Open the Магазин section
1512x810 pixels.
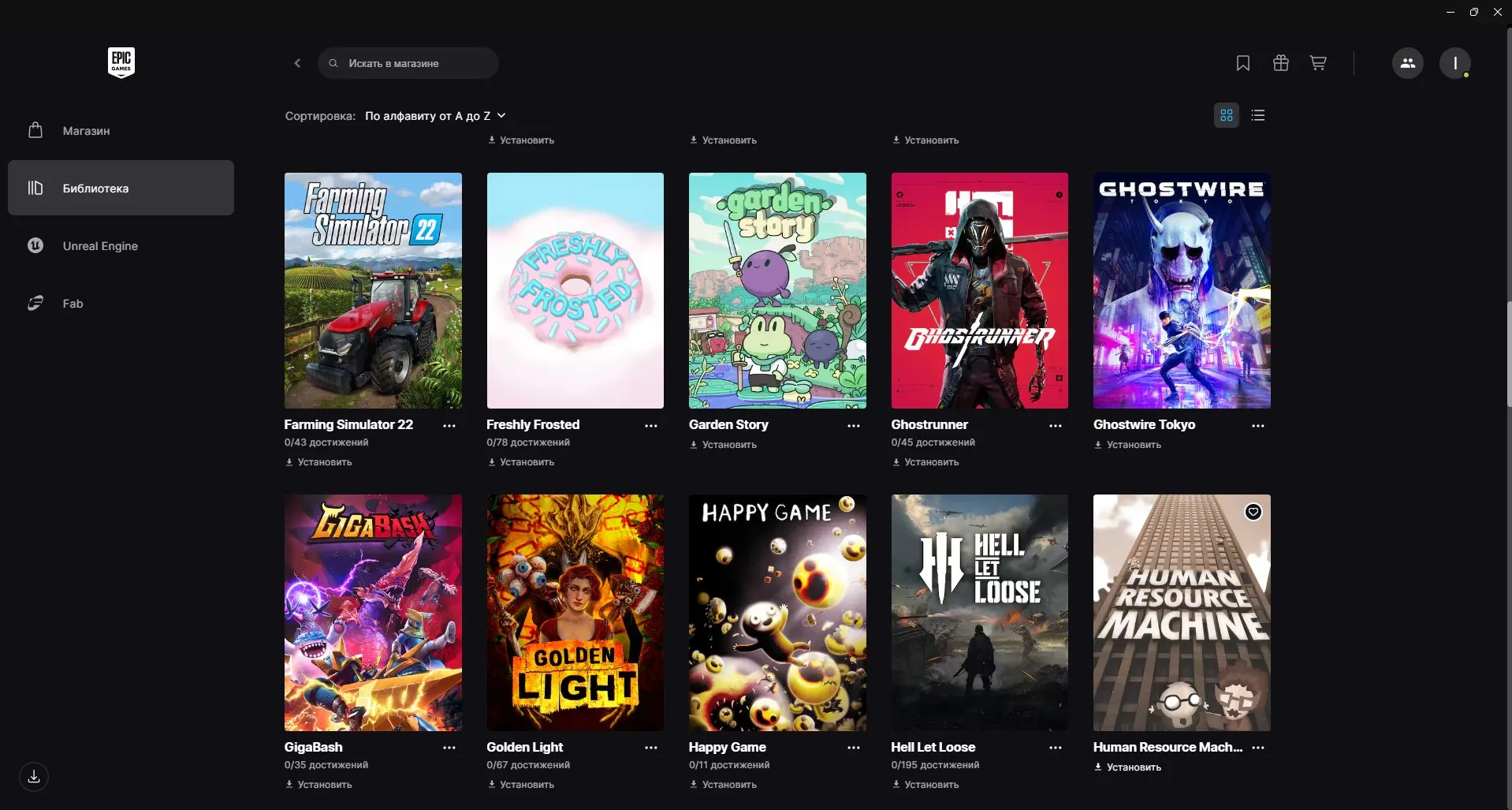tap(121, 131)
